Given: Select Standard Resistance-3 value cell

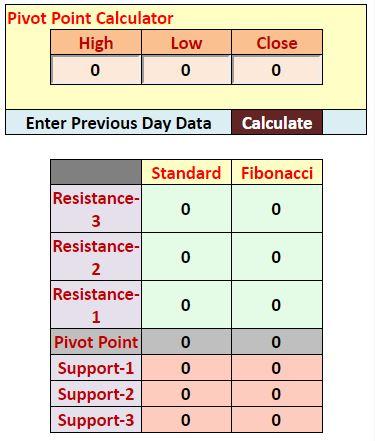Looking at the screenshot, I should (x=187, y=209).
